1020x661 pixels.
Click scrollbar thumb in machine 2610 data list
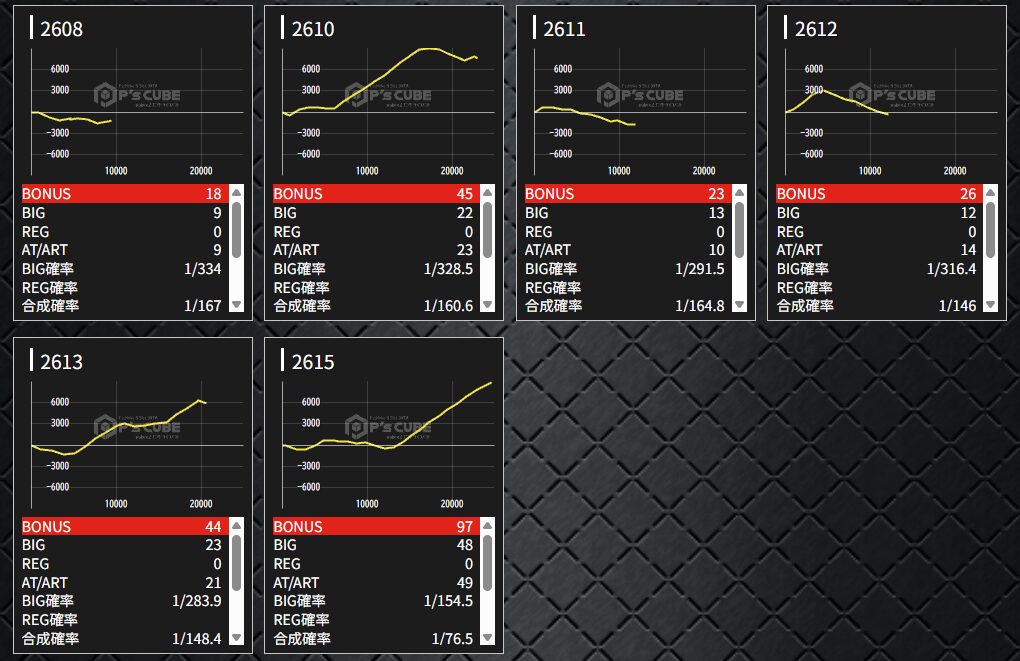click(487, 230)
